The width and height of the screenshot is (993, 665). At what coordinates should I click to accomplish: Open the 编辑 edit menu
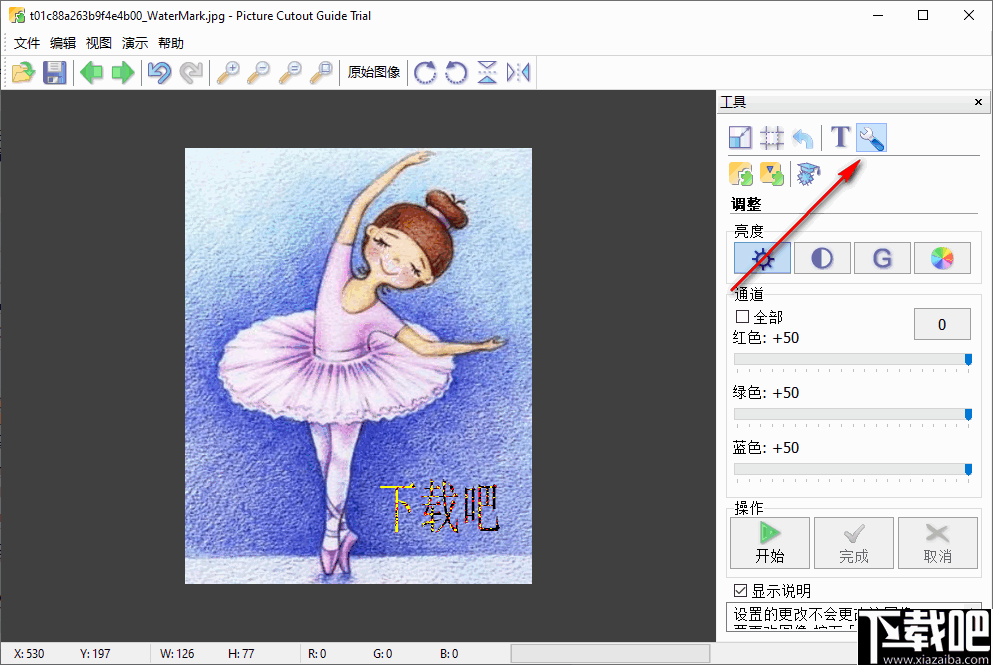(63, 43)
